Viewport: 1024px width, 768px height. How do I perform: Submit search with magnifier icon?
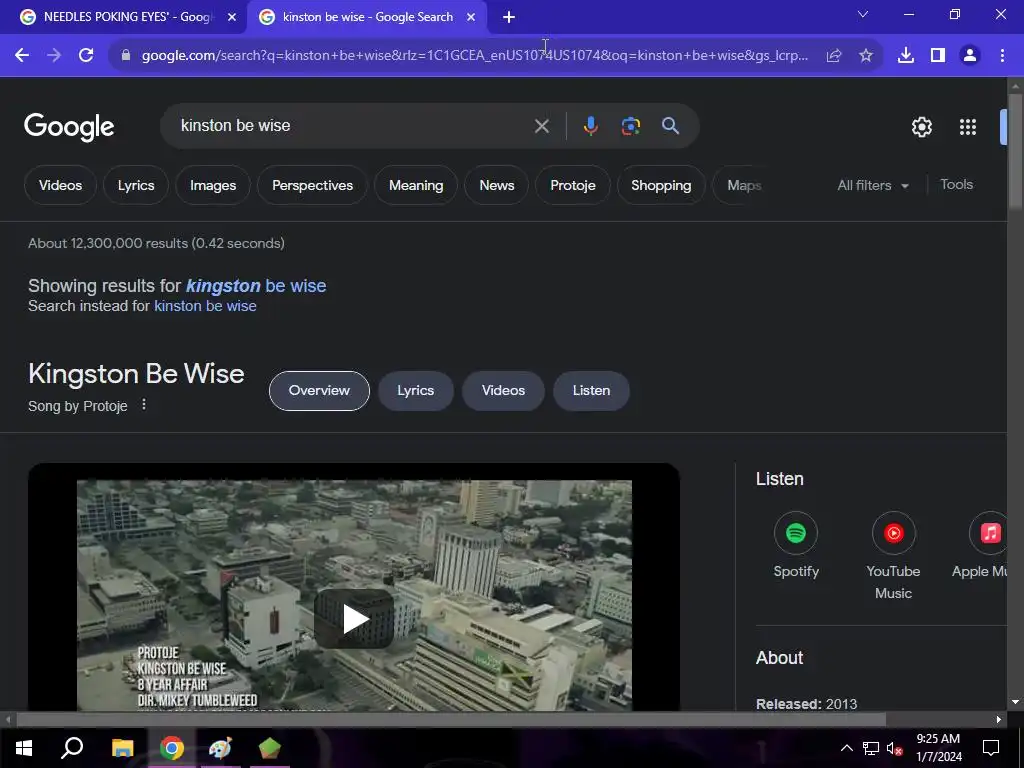(670, 126)
